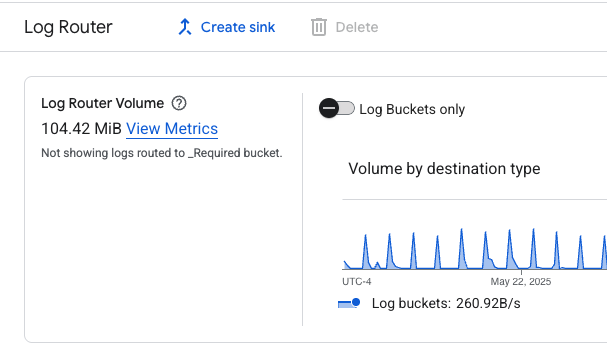Screen dimensions: 607x362
Task: Click the small bump after first chart spike
Action: [x=377, y=265]
